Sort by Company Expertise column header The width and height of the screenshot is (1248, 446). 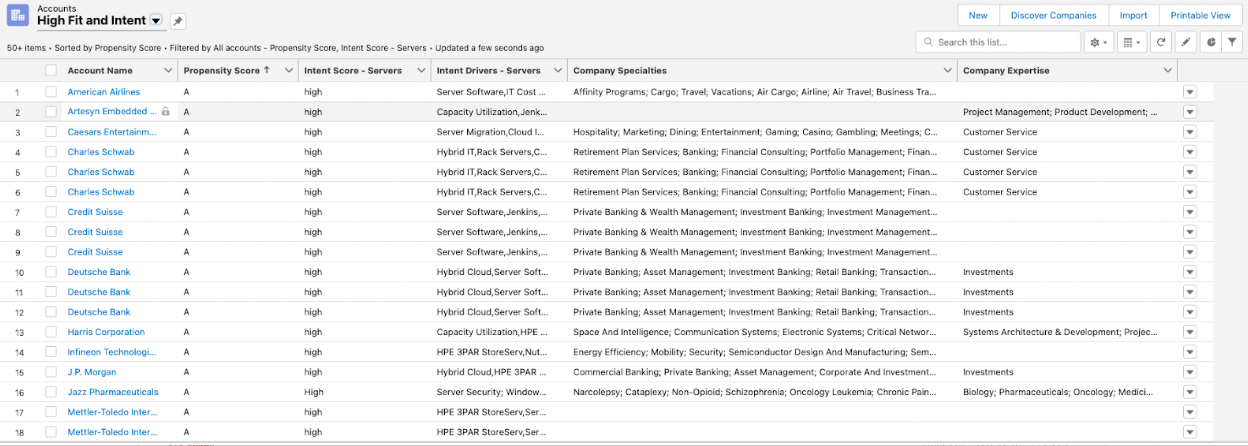click(1005, 71)
